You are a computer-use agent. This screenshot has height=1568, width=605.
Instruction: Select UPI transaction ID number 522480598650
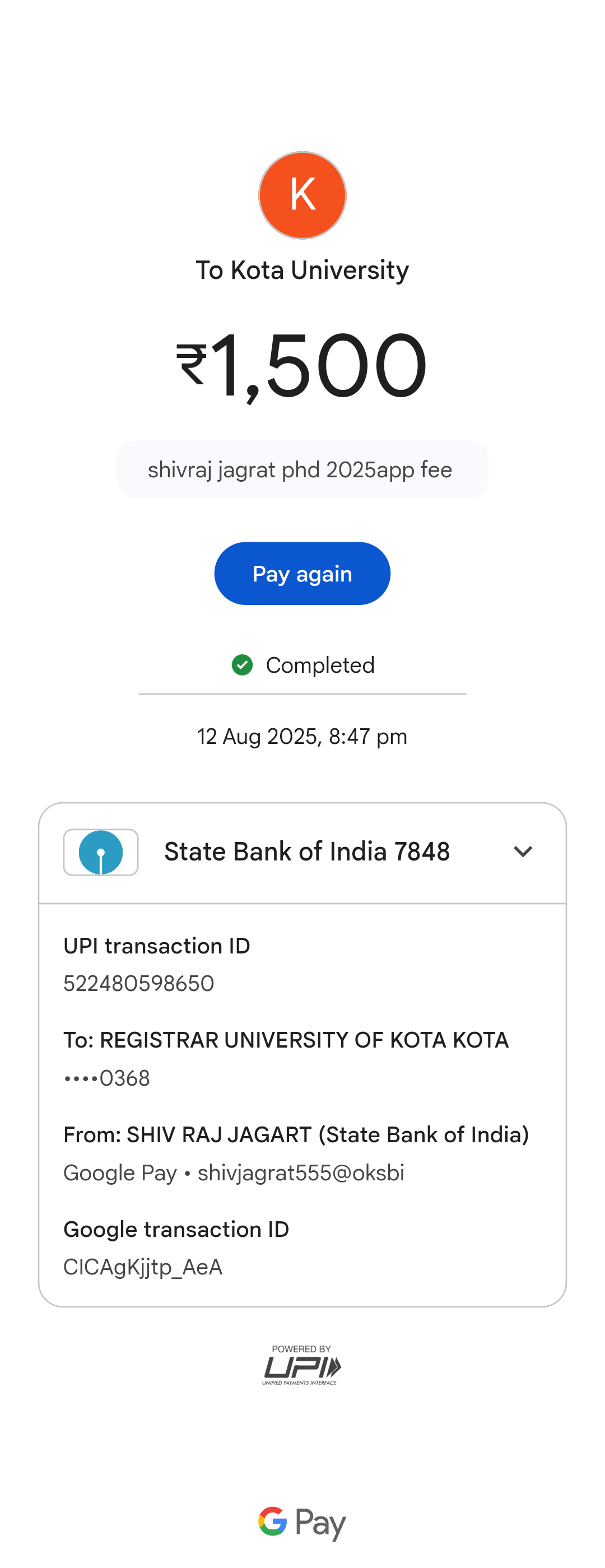[x=139, y=983]
